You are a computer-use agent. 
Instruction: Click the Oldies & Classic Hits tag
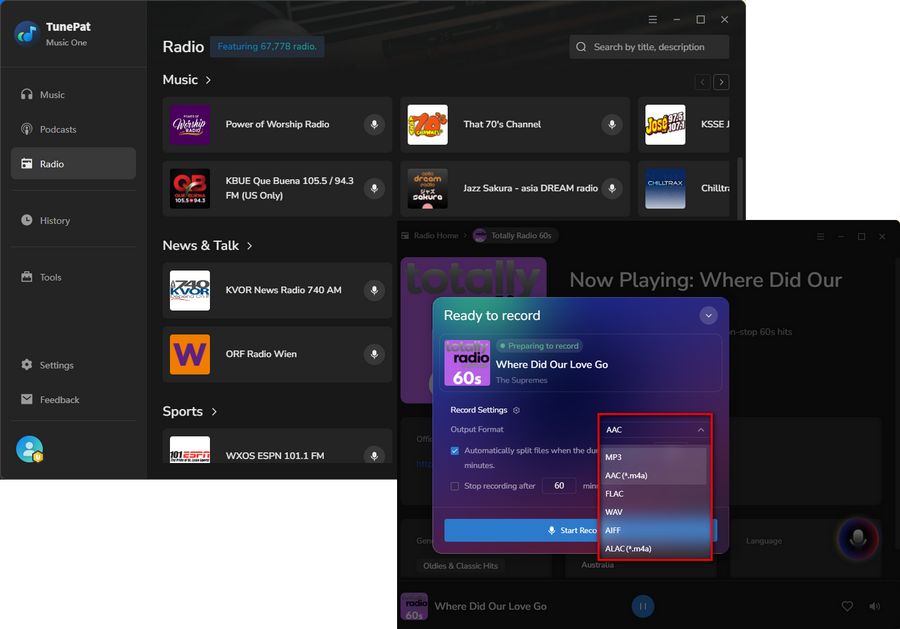tap(460, 566)
